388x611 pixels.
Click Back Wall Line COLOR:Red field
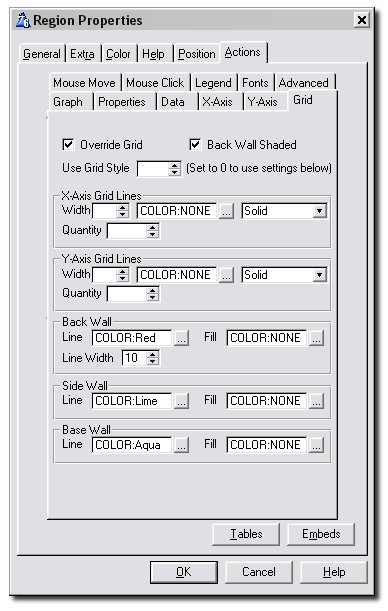pos(132,338)
